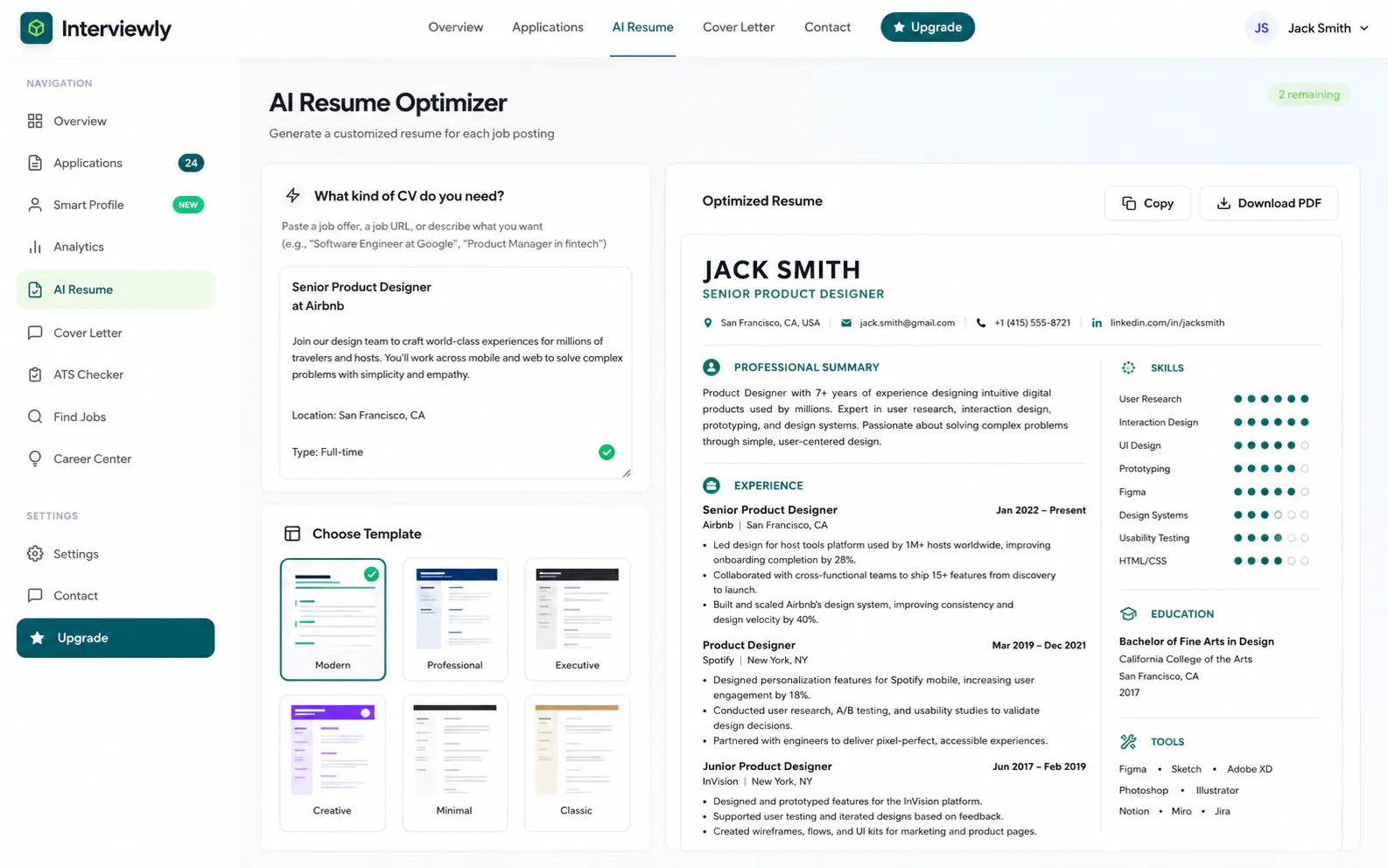Select the Executive resume template
This screenshot has height=868, width=1388.
[x=578, y=619]
